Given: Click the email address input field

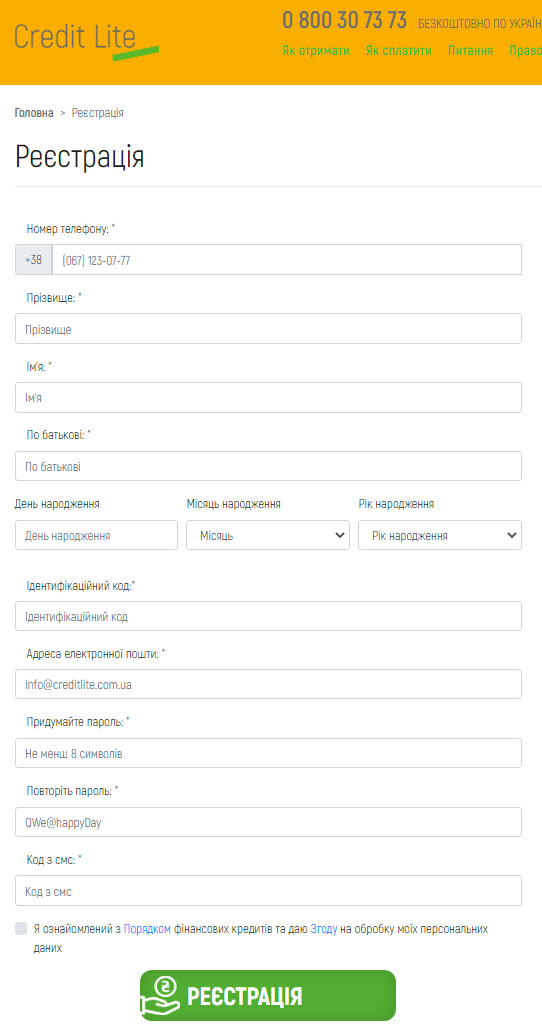Looking at the screenshot, I should 268,684.
